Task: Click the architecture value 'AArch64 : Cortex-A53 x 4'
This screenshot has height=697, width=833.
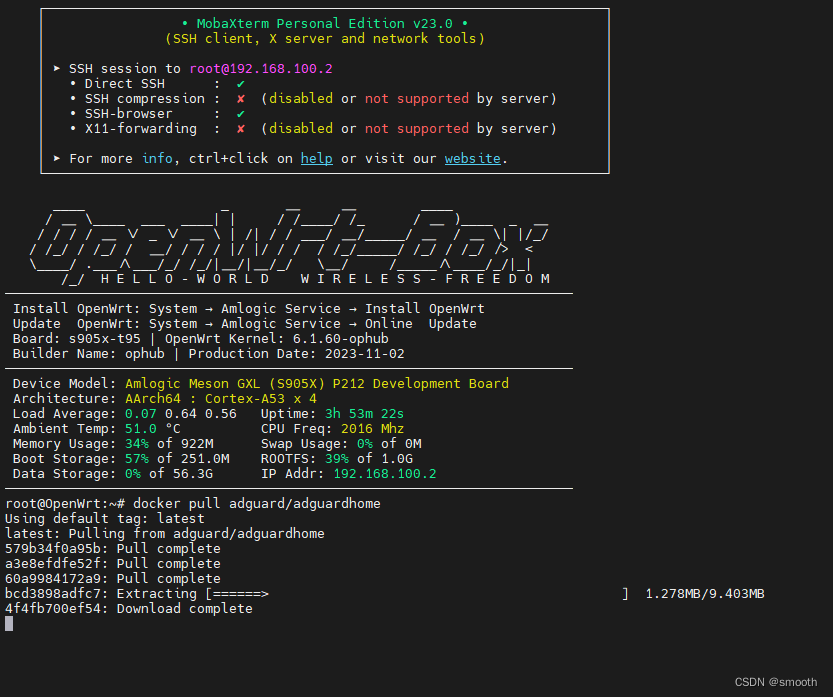Action: pos(221,398)
